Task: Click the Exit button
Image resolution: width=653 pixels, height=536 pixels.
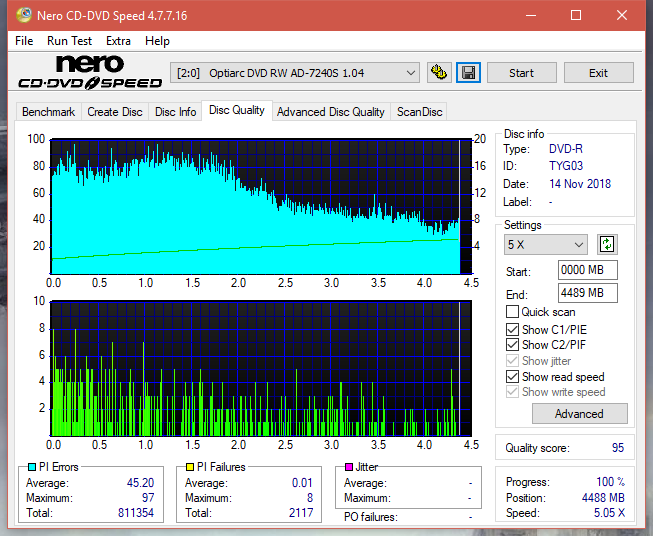Action: coord(598,73)
